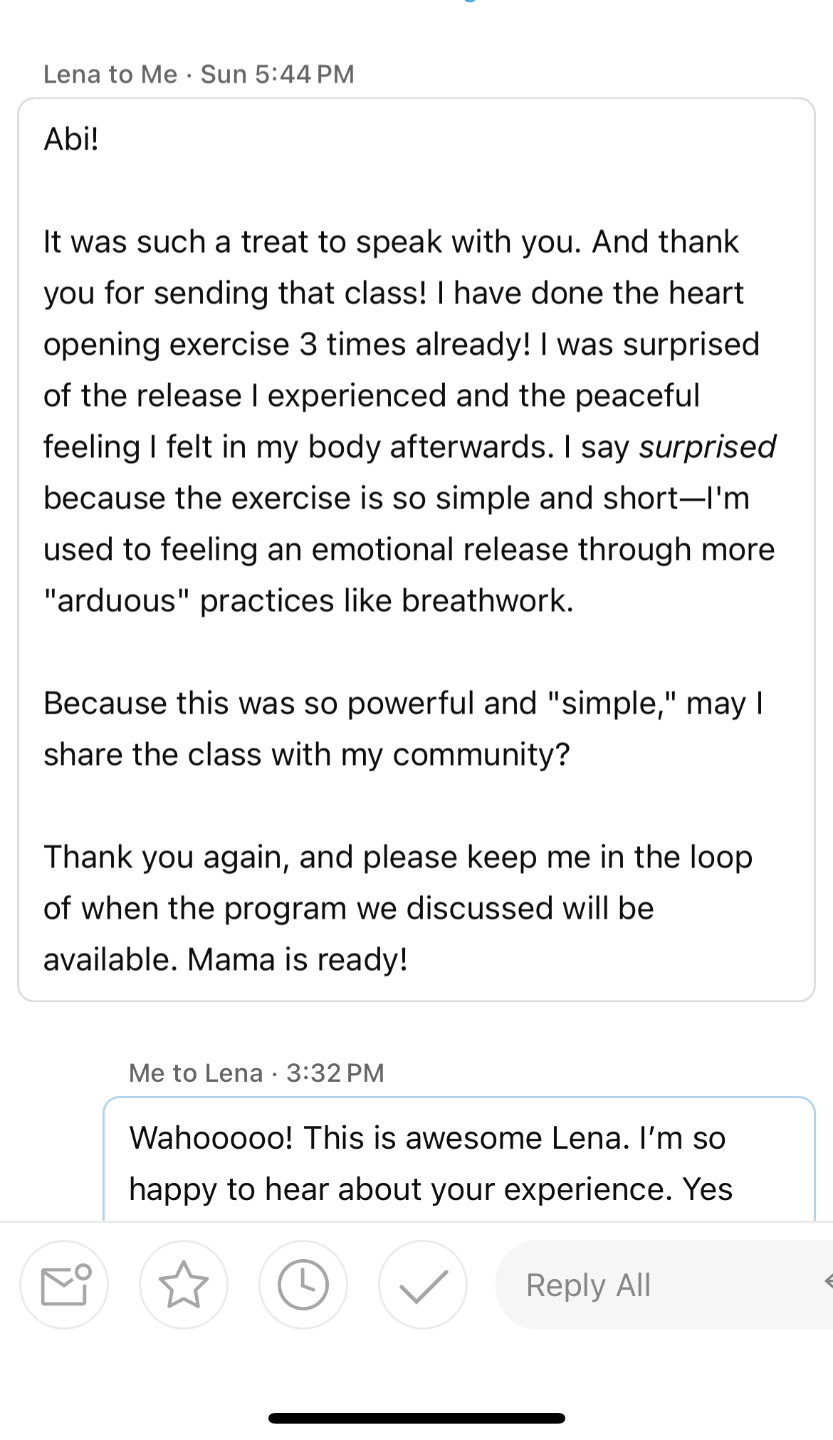Image resolution: width=833 pixels, height=1440 pixels.
Task: Tap the "share the class with my community?" line
Action: point(306,754)
